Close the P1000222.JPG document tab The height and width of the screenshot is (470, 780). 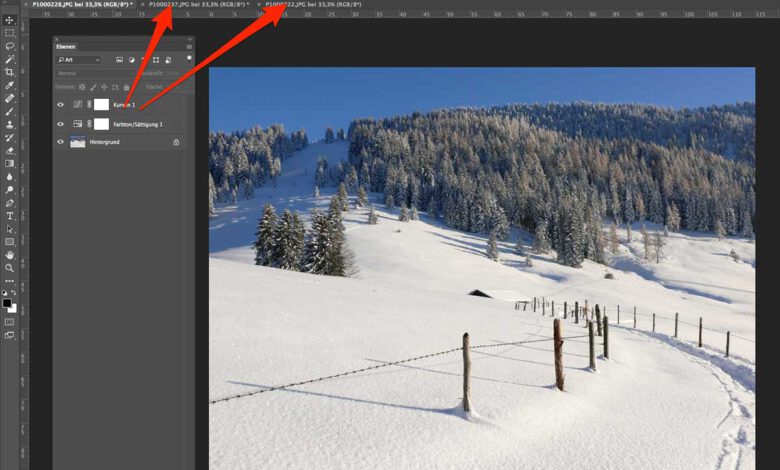(259, 4)
